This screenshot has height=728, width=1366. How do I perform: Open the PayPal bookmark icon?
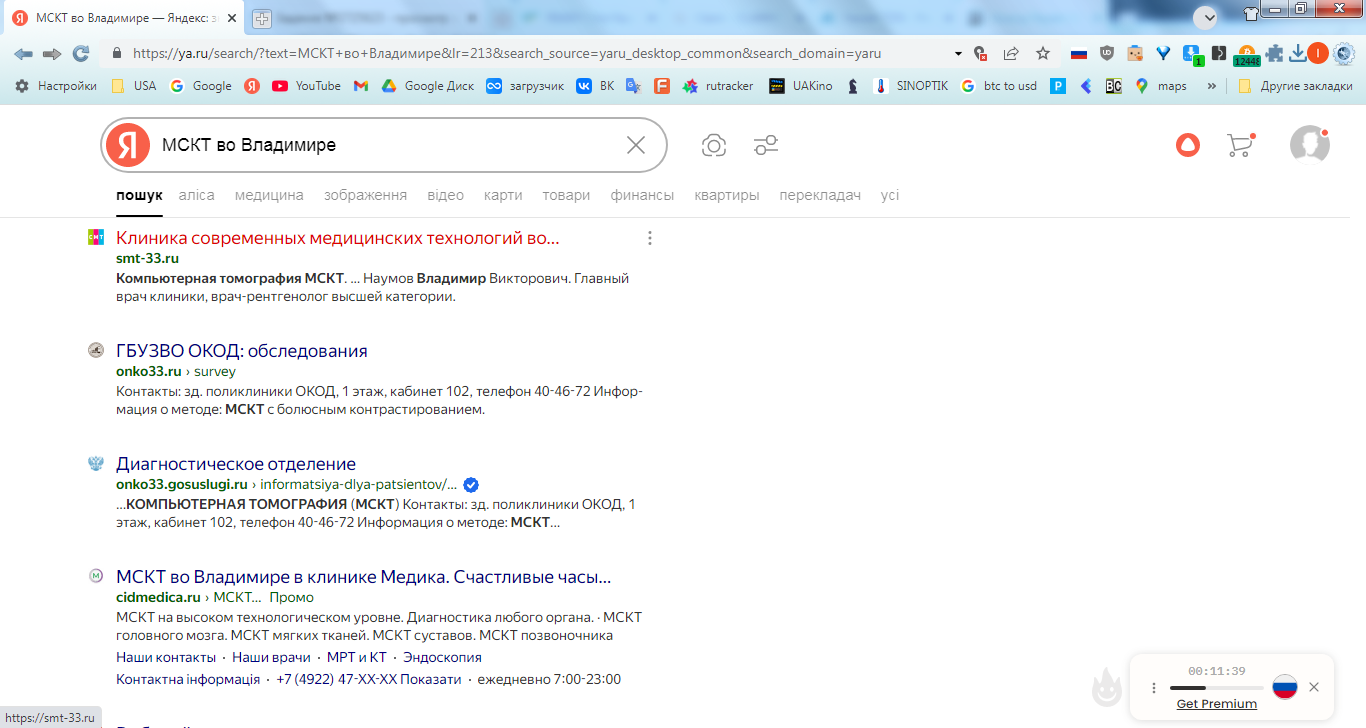1057,86
